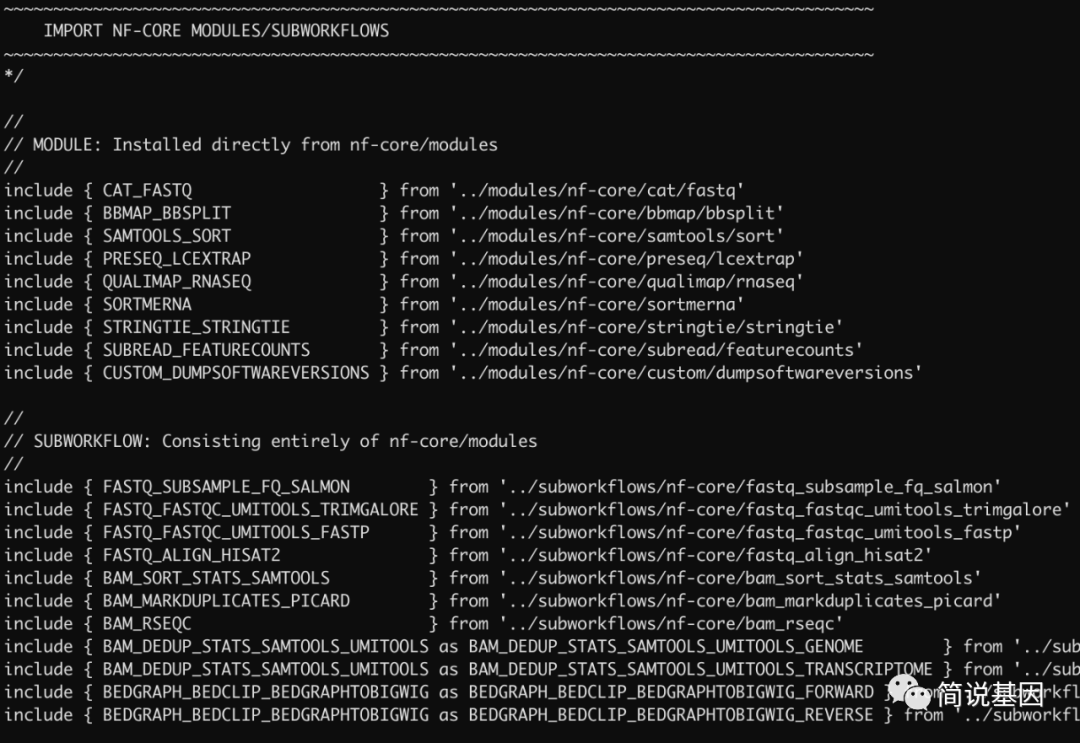This screenshot has width=1080, height=743.
Task: Click the IMPORT NF-CORE MODULES/SUBWORKFLOWS heading
Action: pyautogui.click(x=216, y=31)
